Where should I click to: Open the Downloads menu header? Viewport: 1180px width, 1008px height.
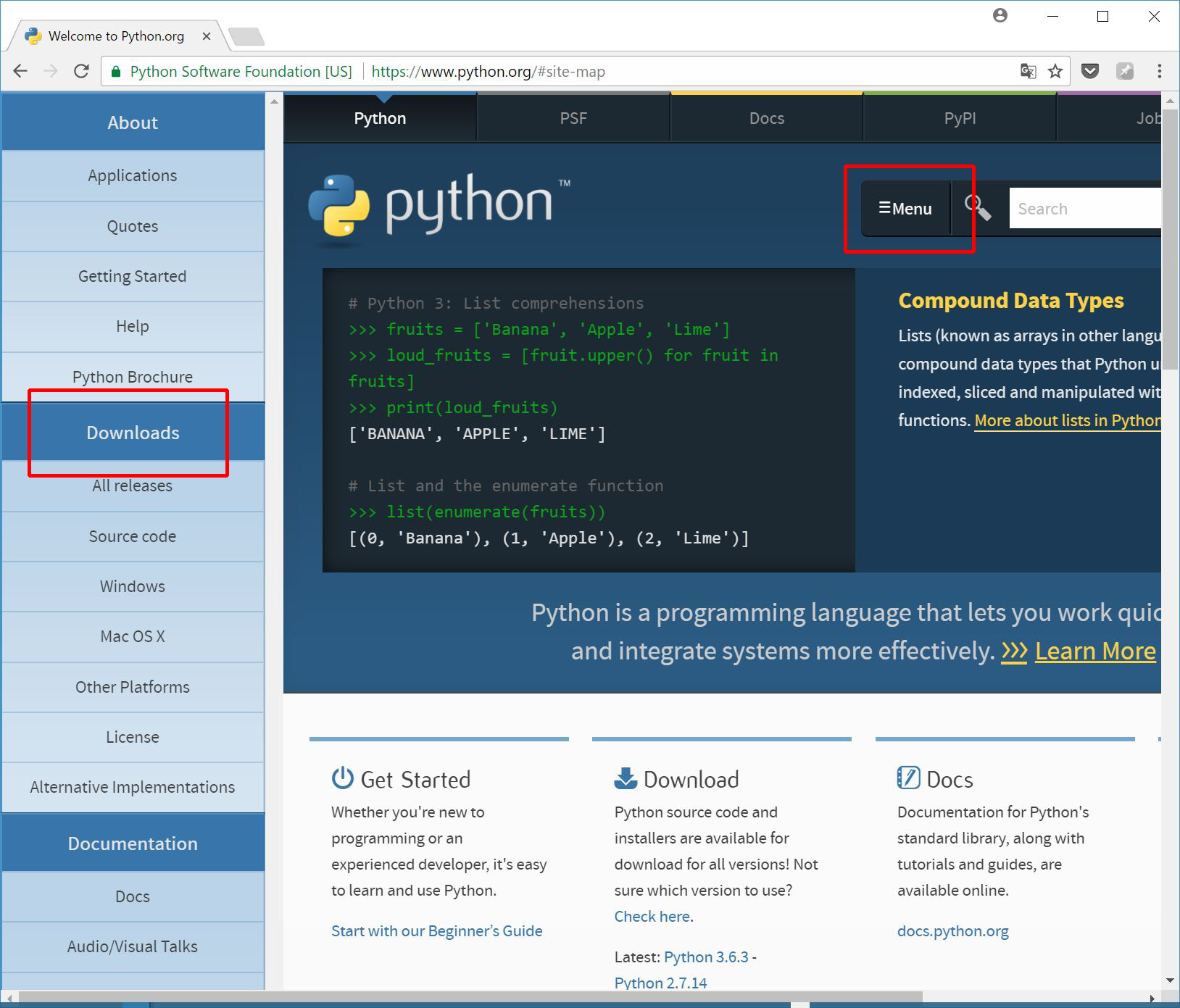(x=133, y=433)
